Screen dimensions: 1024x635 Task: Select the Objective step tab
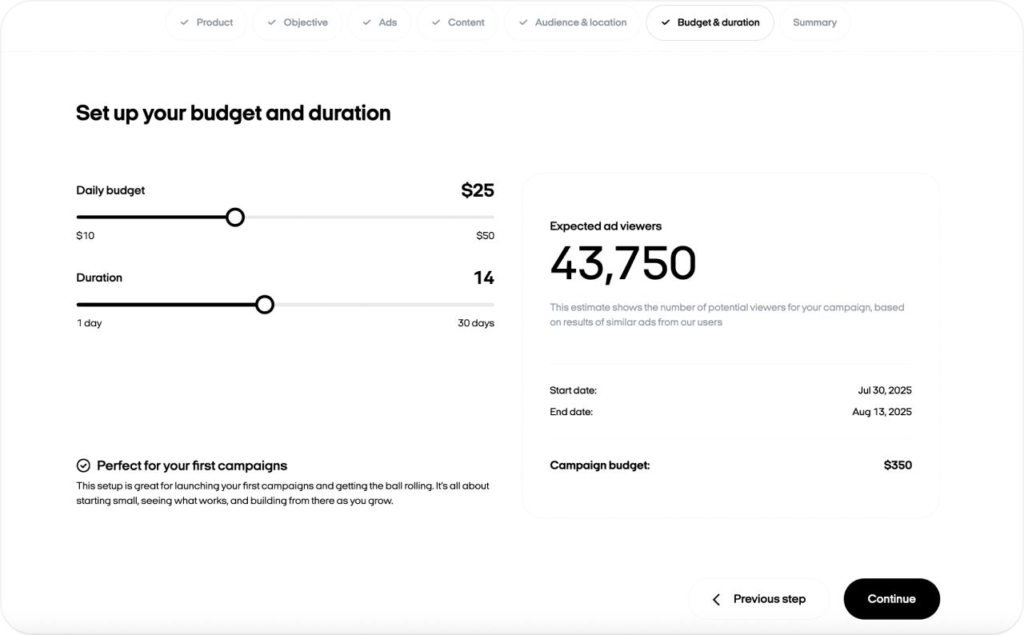pyautogui.click(x=297, y=20)
